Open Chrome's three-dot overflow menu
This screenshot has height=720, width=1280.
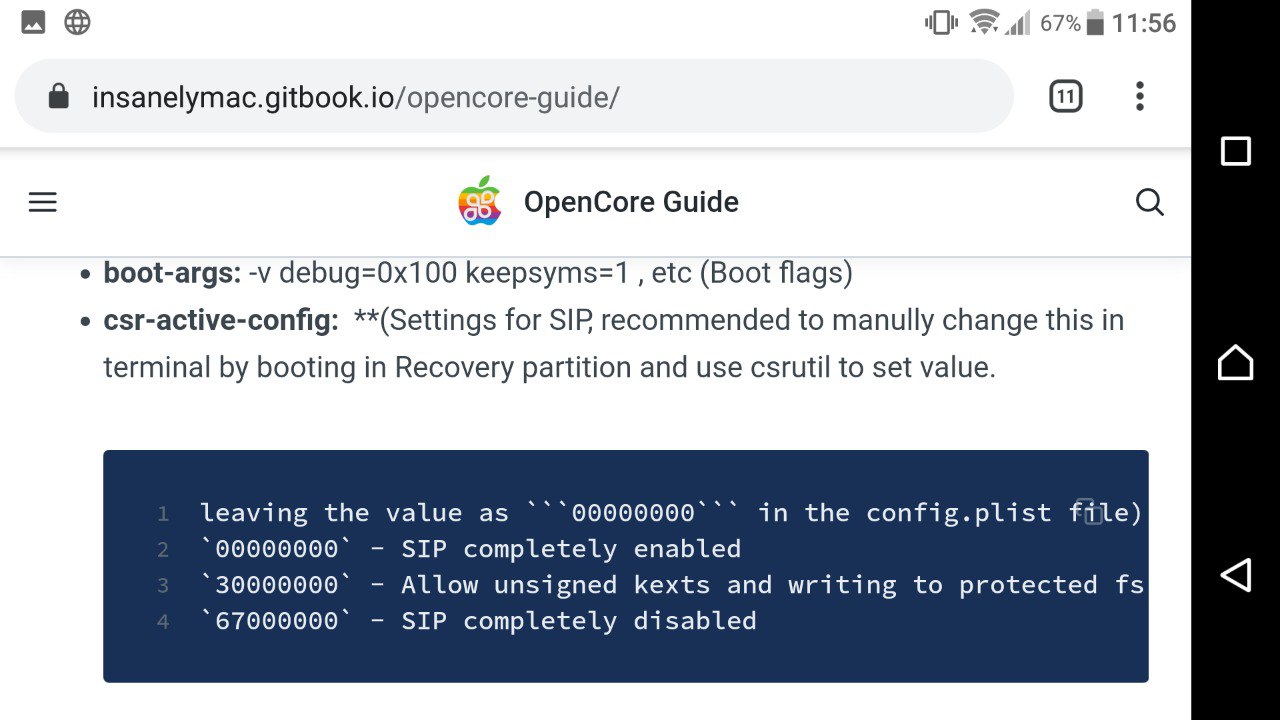click(1139, 96)
